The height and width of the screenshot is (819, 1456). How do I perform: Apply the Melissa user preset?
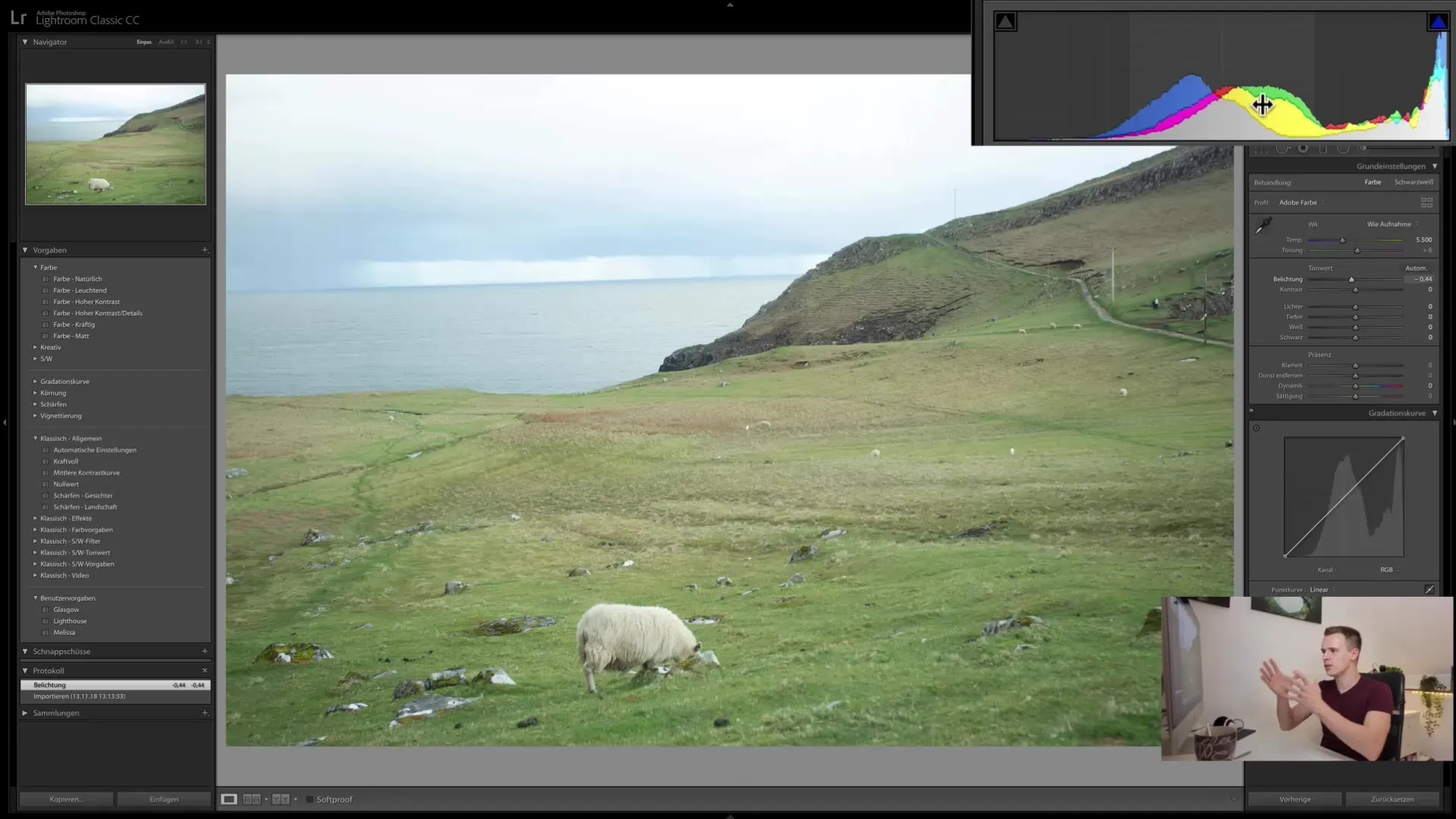point(64,632)
